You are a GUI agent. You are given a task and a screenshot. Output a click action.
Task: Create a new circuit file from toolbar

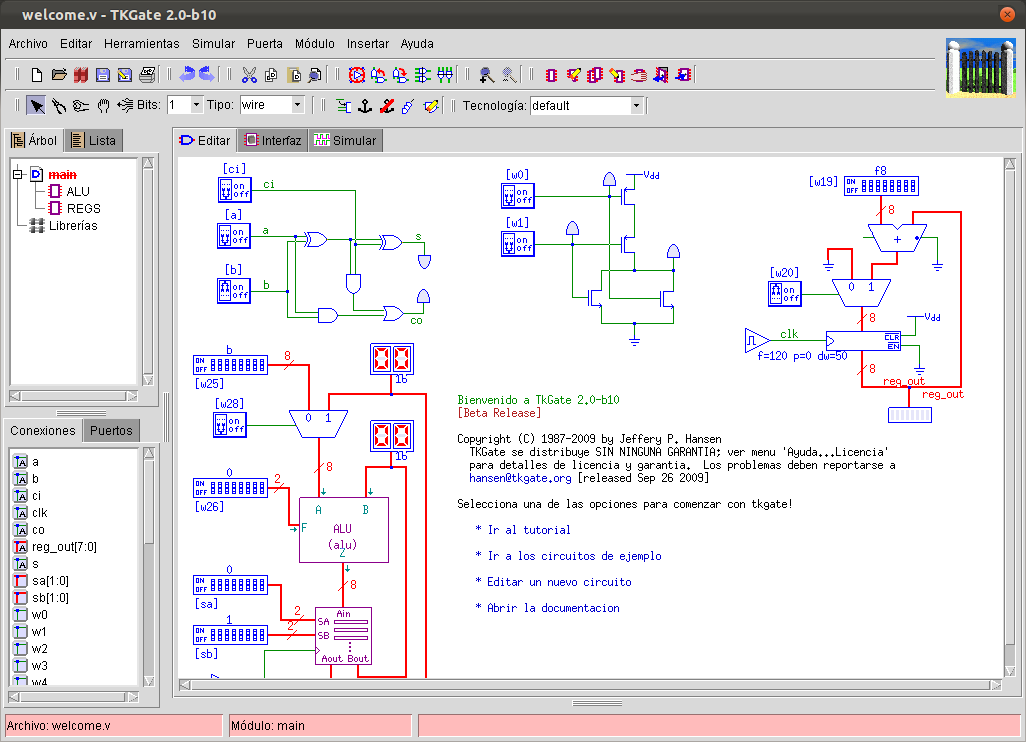(x=37, y=75)
